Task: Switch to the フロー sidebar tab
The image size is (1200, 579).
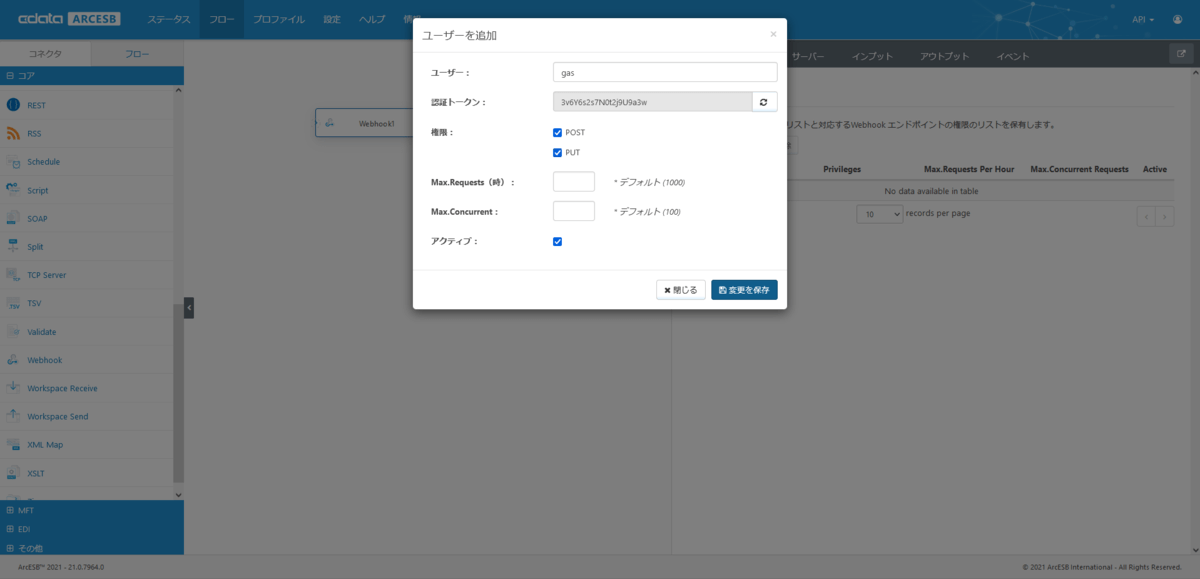Action: (137, 54)
